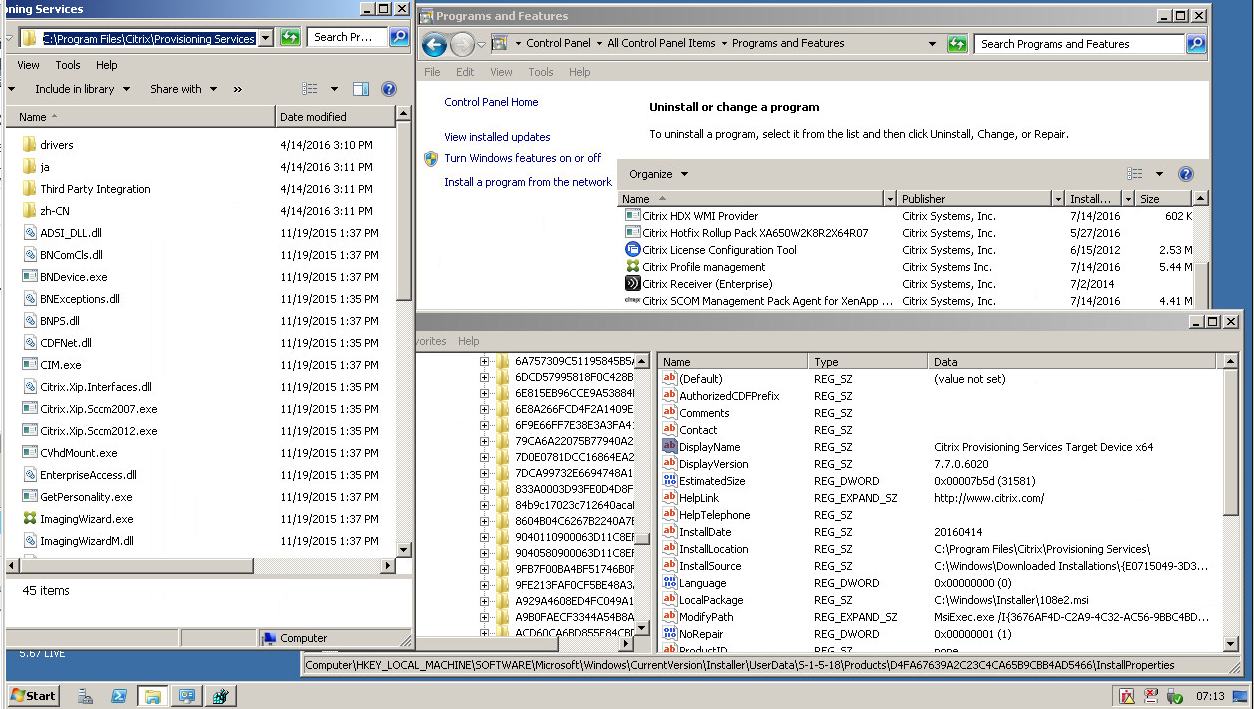This screenshot has height=709, width=1254.
Task: Click the Citrix License Configuration Tool icon
Action: 632,250
